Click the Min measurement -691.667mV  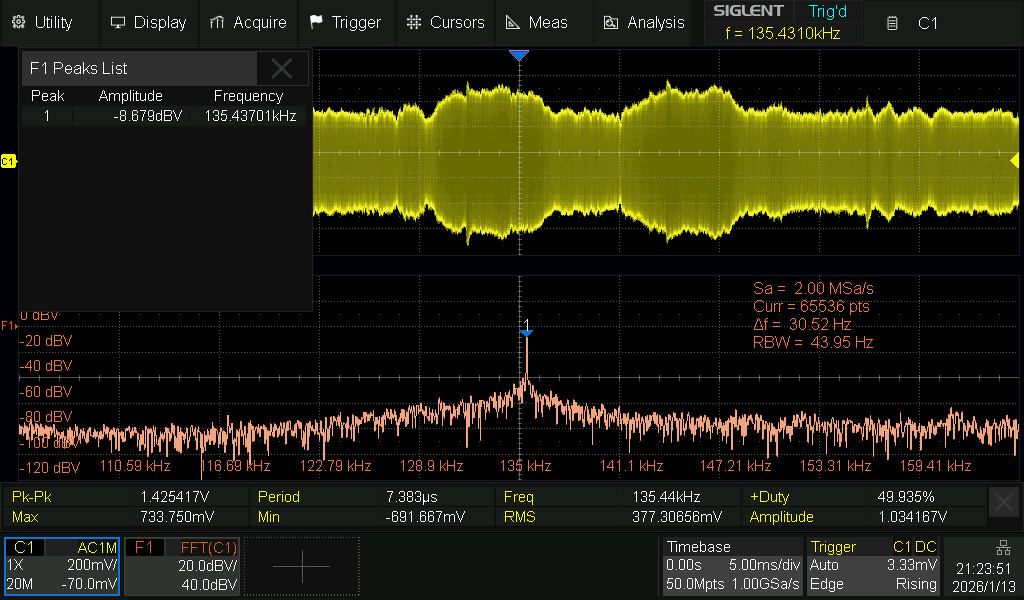pos(425,517)
